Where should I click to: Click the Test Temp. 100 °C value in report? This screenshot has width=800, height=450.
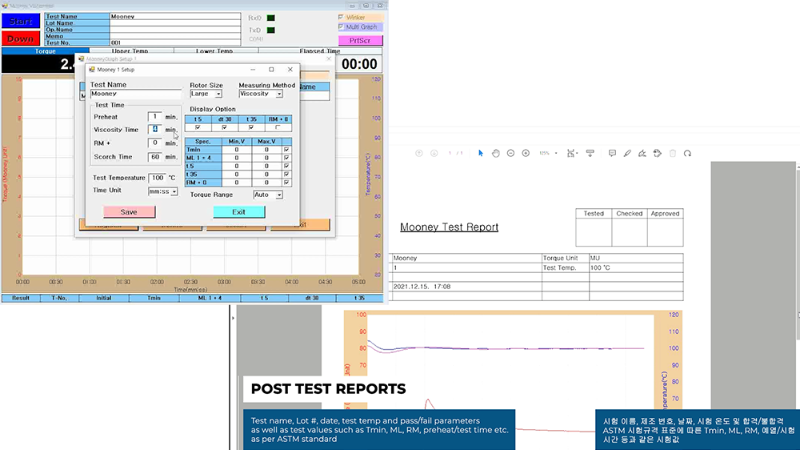pos(636,267)
